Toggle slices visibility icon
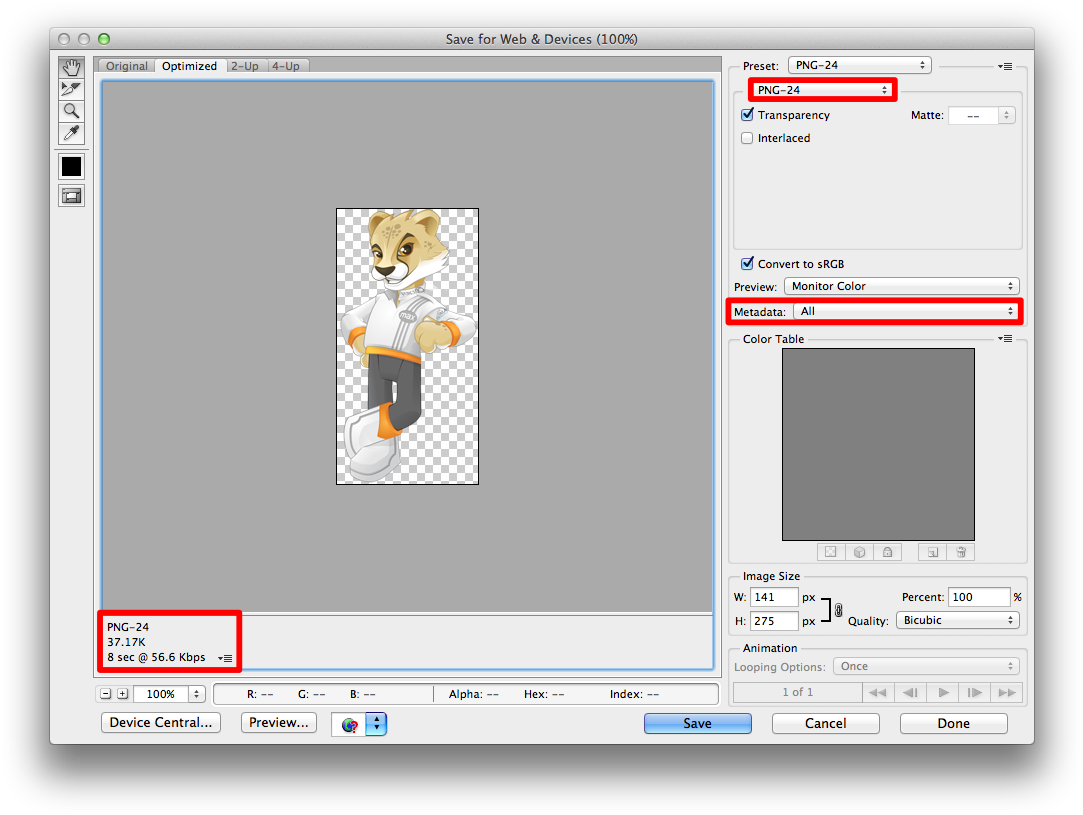1083x815 pixels. pos(71,196)
